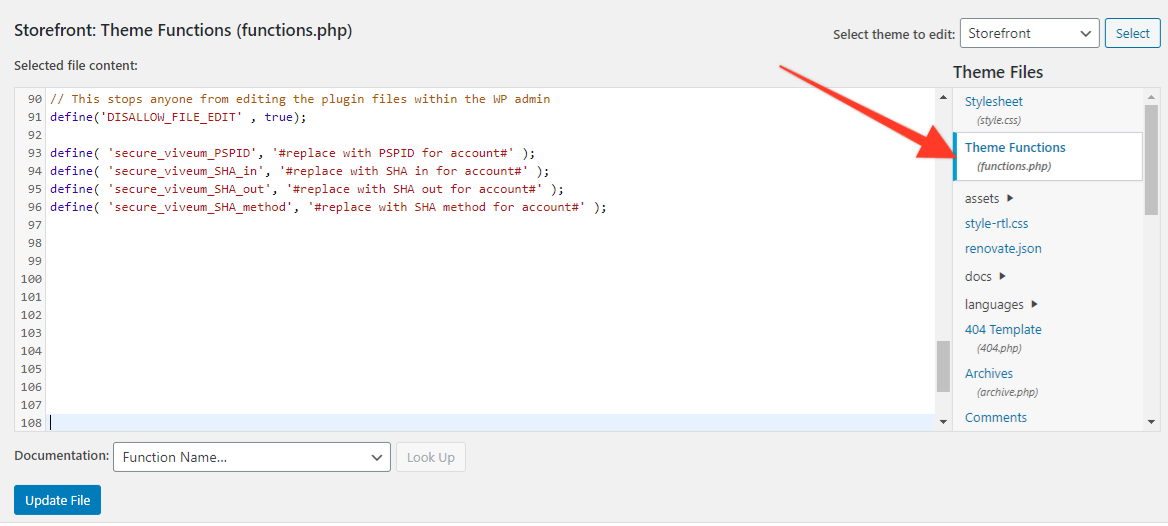Open the Comments file

996,417
